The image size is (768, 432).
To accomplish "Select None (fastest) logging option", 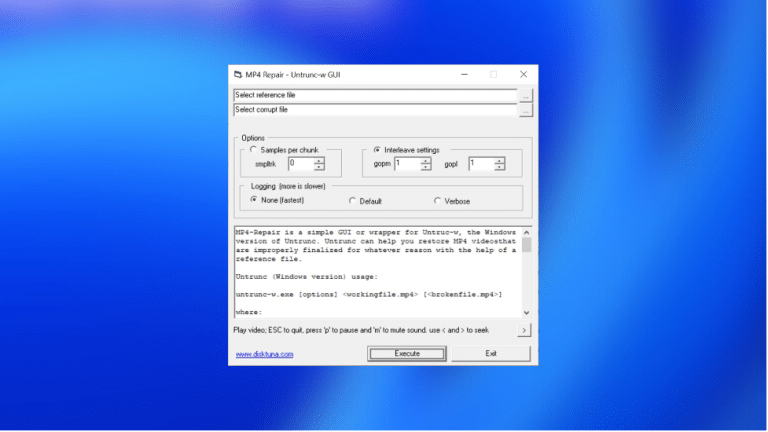I will pyautogui.click(x=254, y=200).
